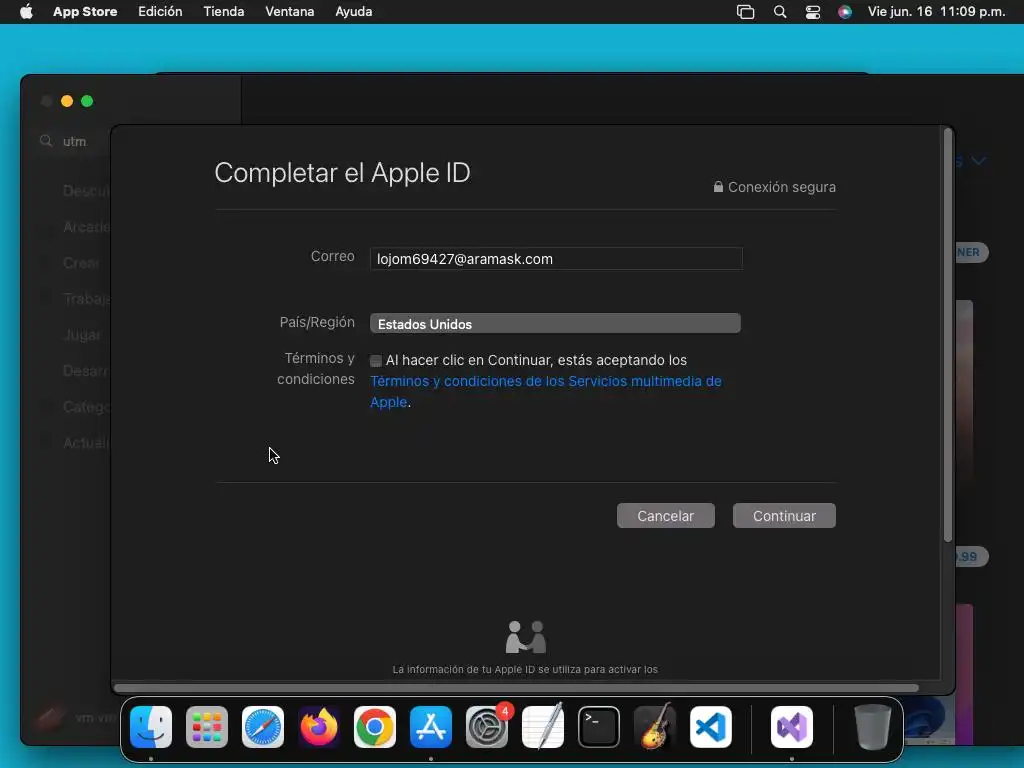Open purple Visual Studio icon in Dock
1024x768 pixels.
click(x=792, y=727)
